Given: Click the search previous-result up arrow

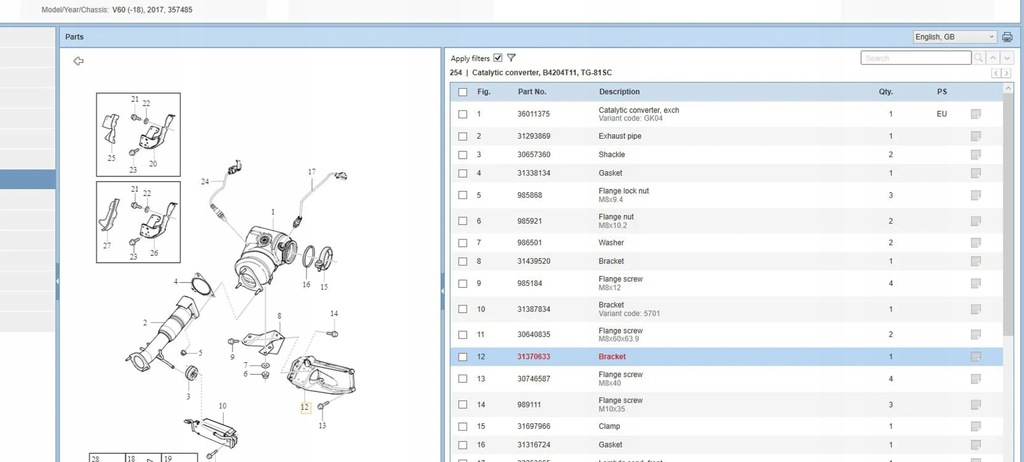Looking at the screenshot, I should [x=993, y=58].
